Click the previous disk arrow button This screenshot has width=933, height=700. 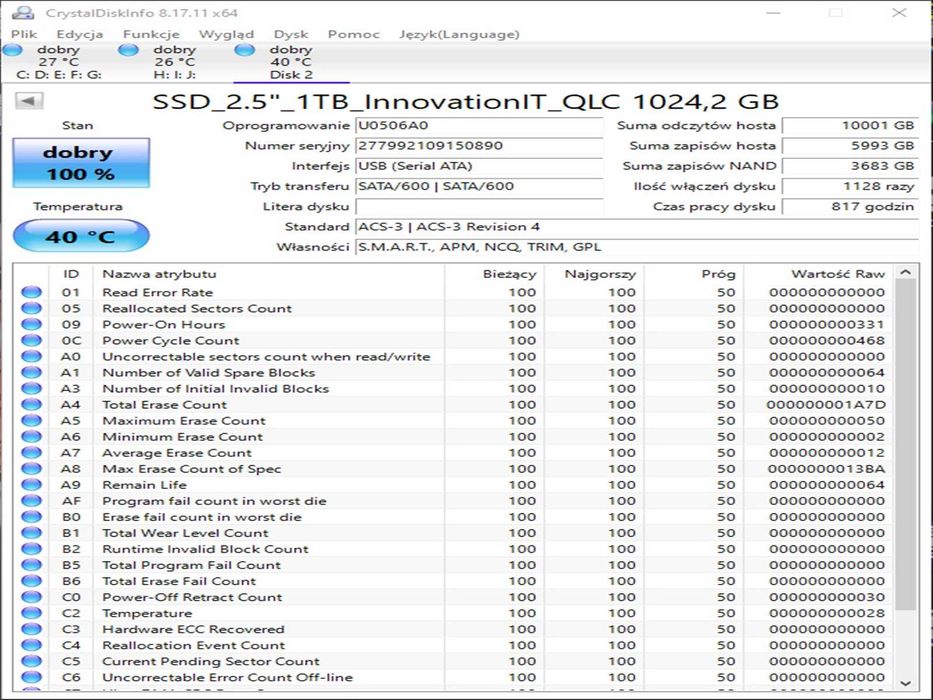click(29, 101)
